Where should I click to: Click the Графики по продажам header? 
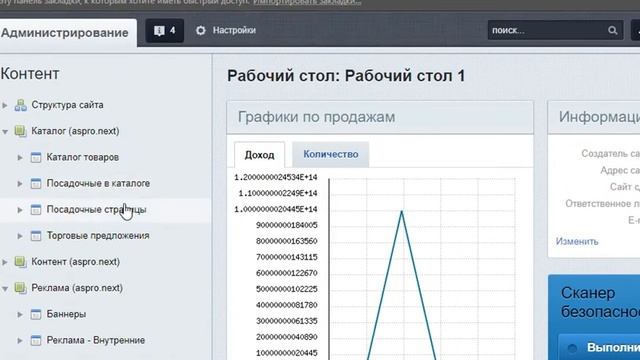coord(380,117)
